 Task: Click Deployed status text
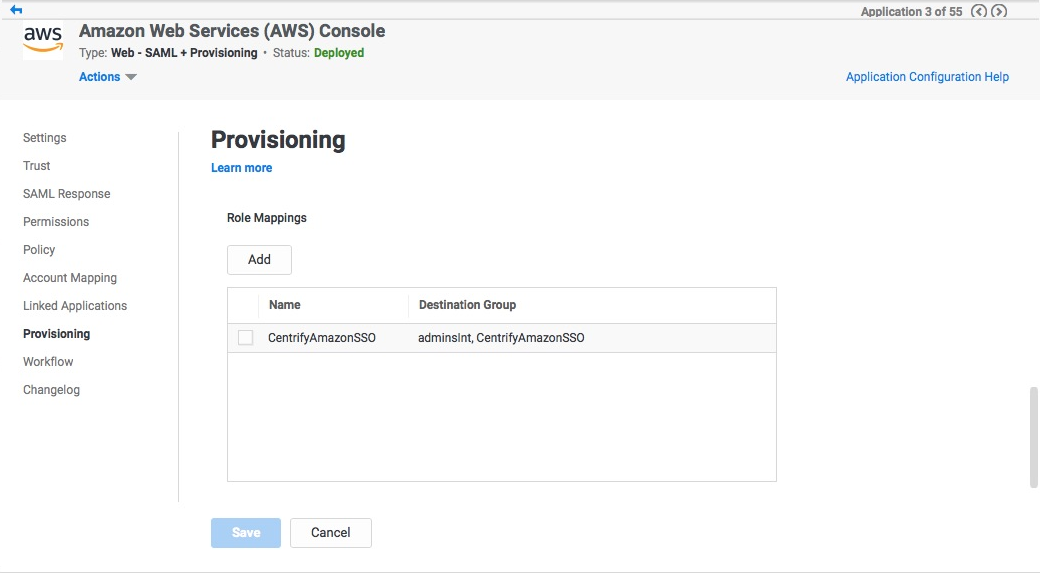click(339, 53)
